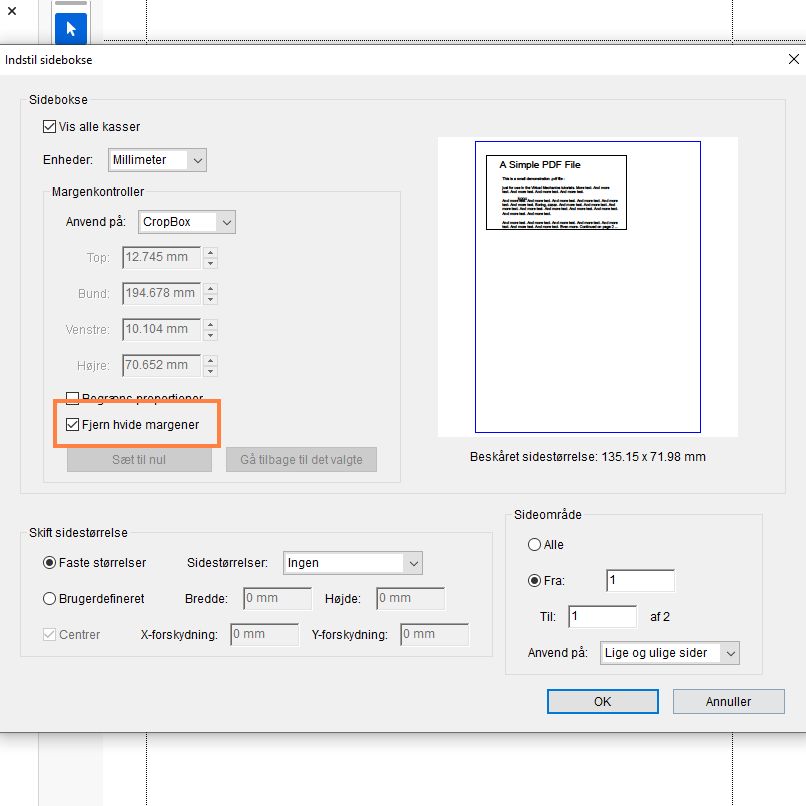
Task: Disable "Fjern hvide margener"
Action: click(71, 423)
